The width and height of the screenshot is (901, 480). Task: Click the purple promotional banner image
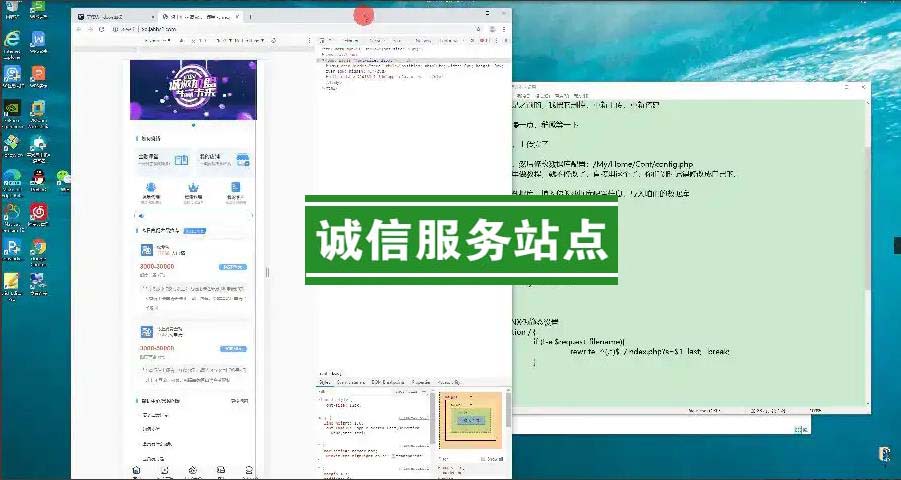click(x=193, y=90)
